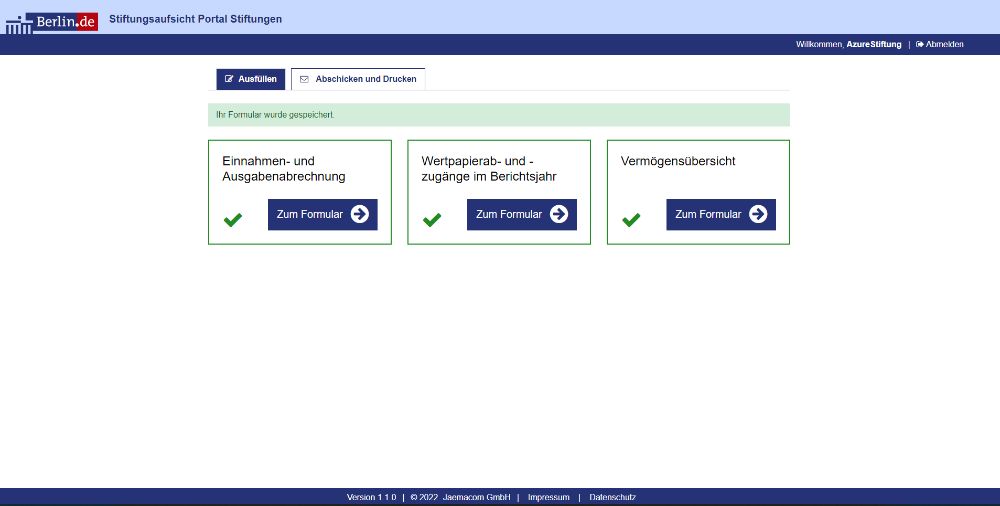Click the envelope icon on Abschicken und Drucken

(x=304, y=79)
